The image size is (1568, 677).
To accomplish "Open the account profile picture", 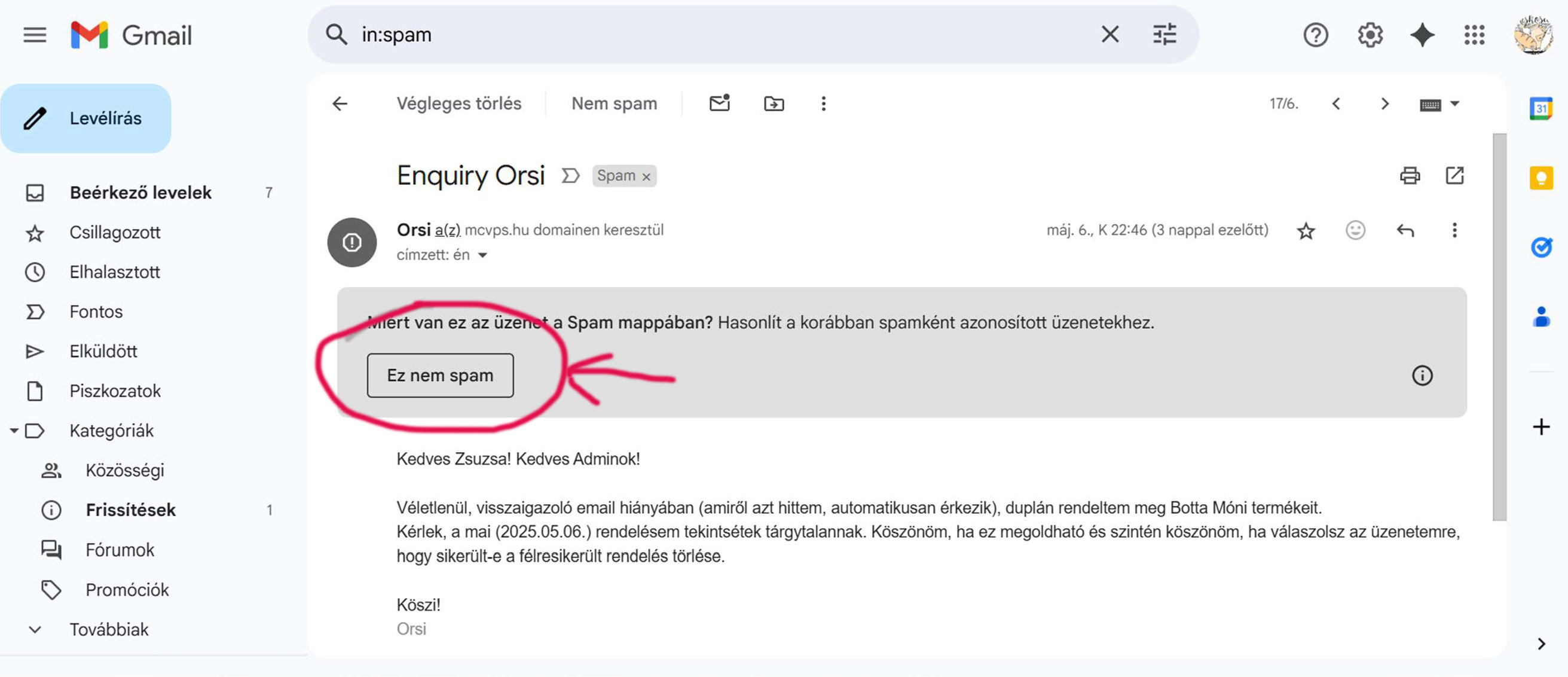I will pos(1533,35).
